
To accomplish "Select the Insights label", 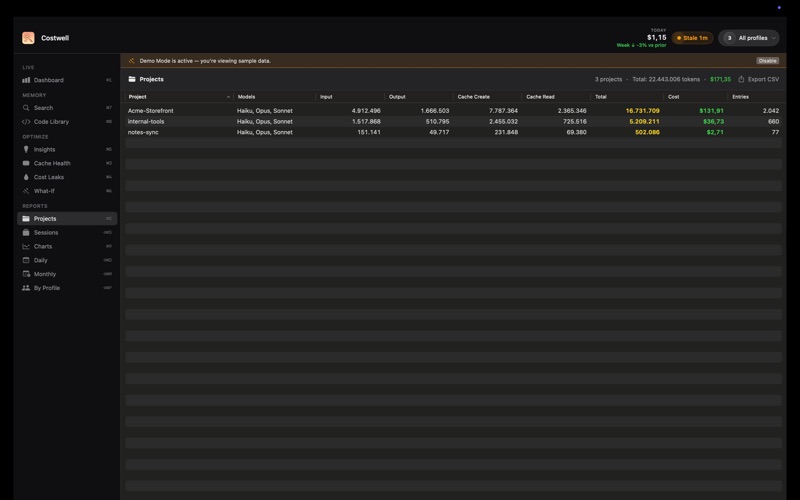I will 44,149.
